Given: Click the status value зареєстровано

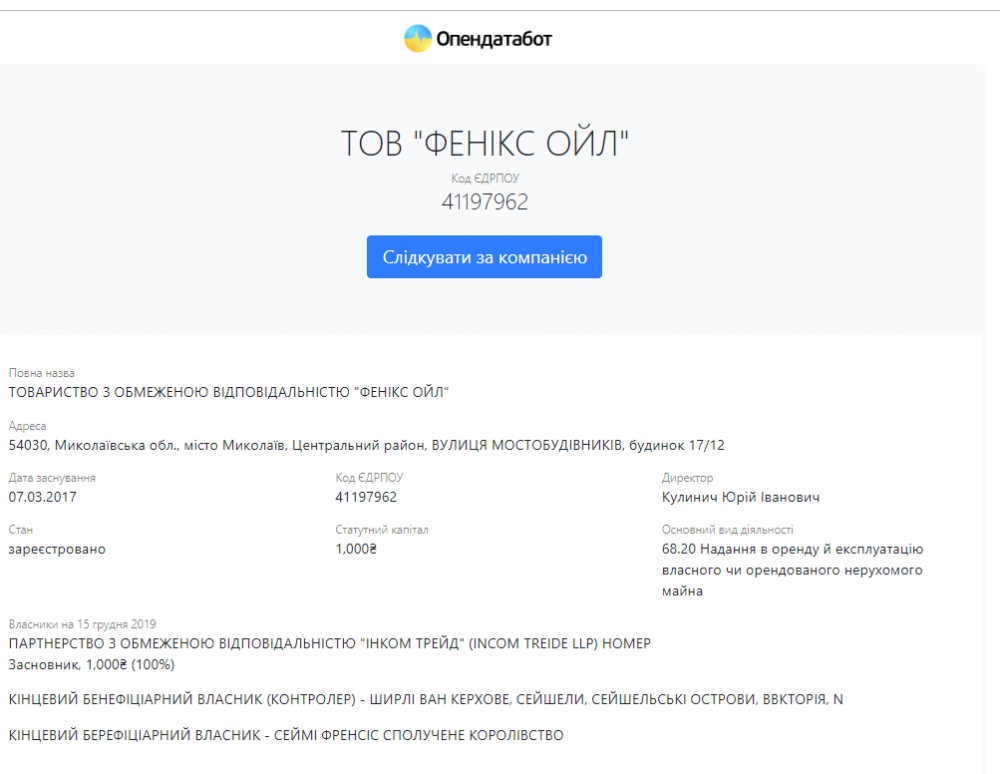Looking at the screenshot, I should [x=57, y=549].
